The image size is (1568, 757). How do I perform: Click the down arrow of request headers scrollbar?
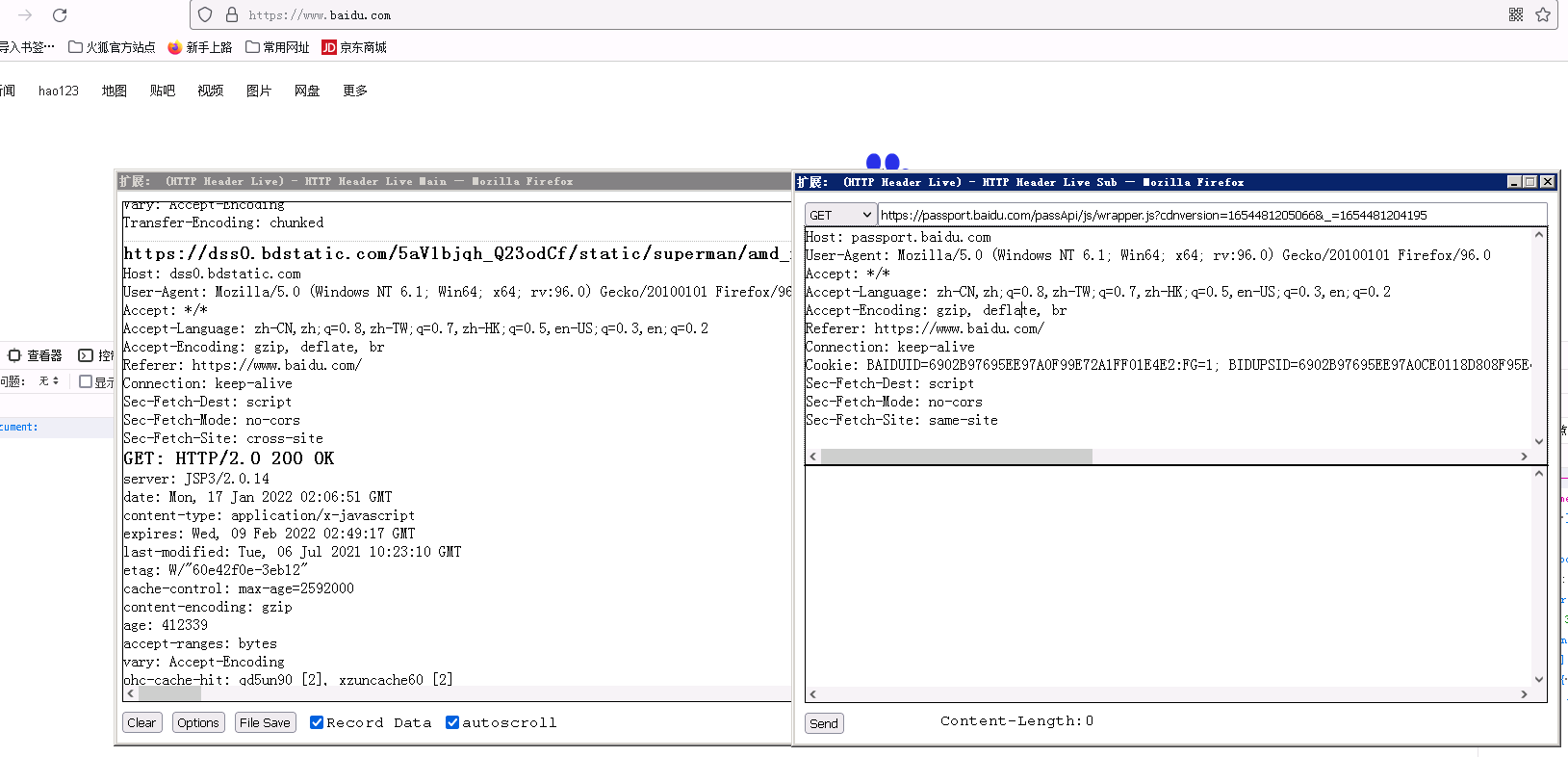[1539, 441]
